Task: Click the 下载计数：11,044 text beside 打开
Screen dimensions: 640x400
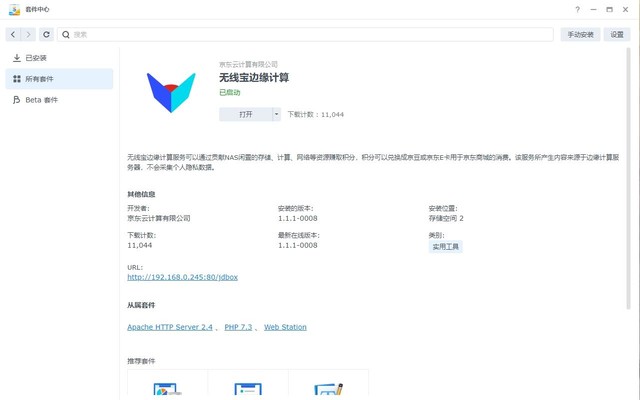Action: [x=316, y=114]
